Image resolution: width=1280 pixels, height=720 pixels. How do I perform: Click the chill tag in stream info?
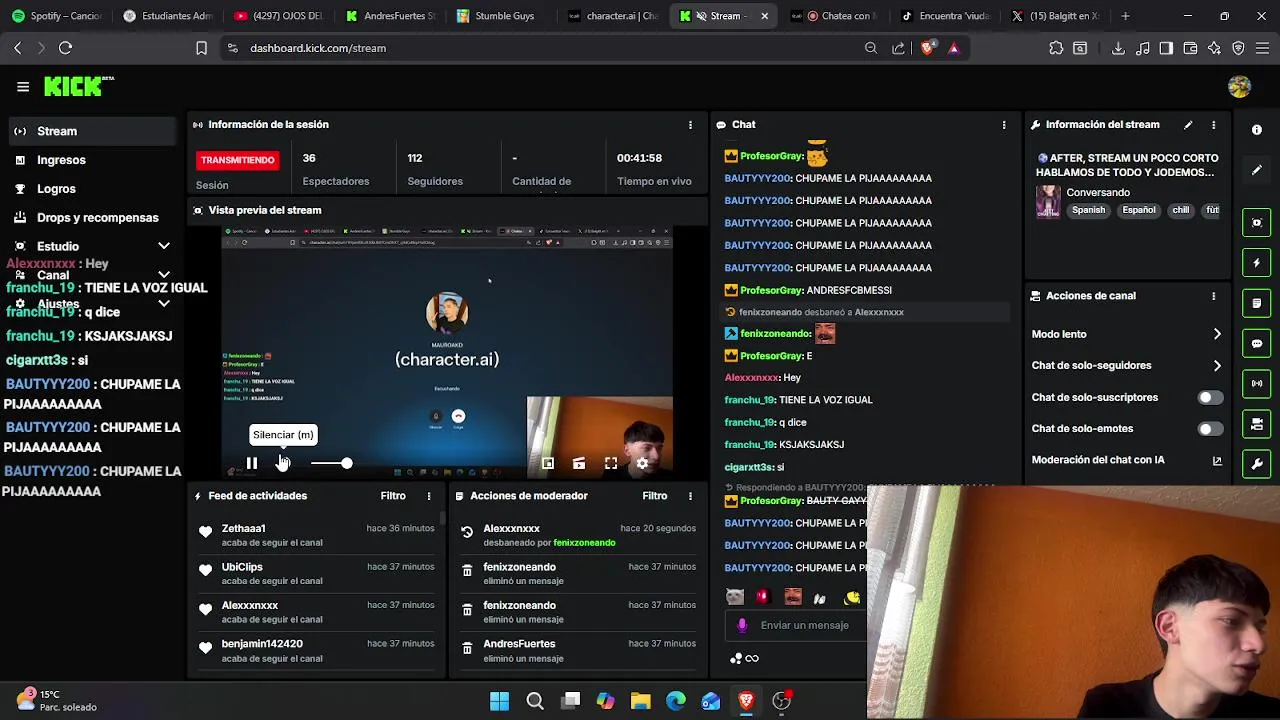click(1181, 210)
